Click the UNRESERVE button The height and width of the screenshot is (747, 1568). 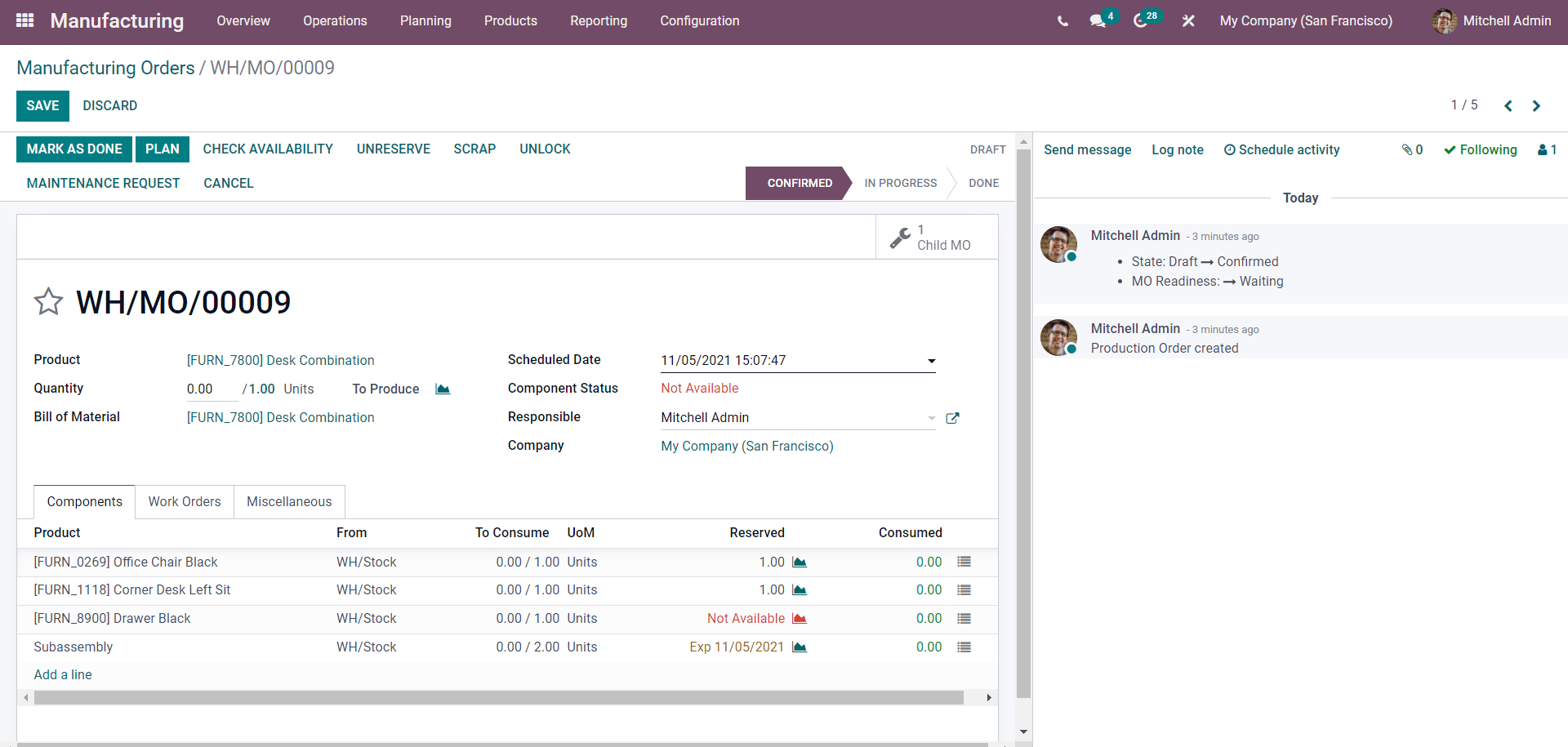394,149
